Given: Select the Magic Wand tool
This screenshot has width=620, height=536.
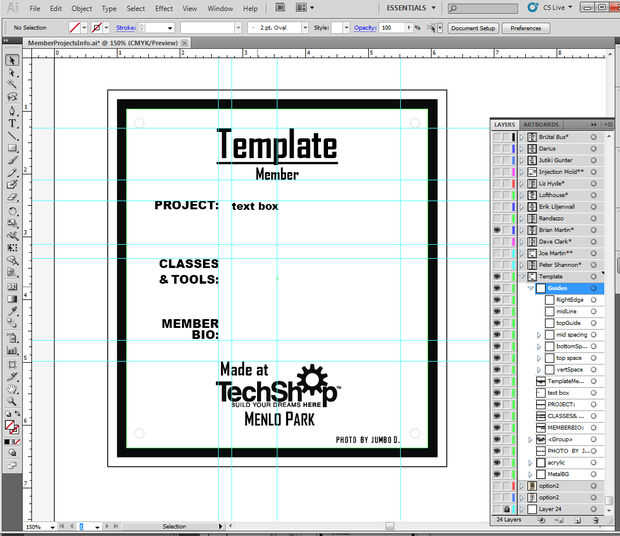Looking at the screenshot, I should click(x=12, y=85).
